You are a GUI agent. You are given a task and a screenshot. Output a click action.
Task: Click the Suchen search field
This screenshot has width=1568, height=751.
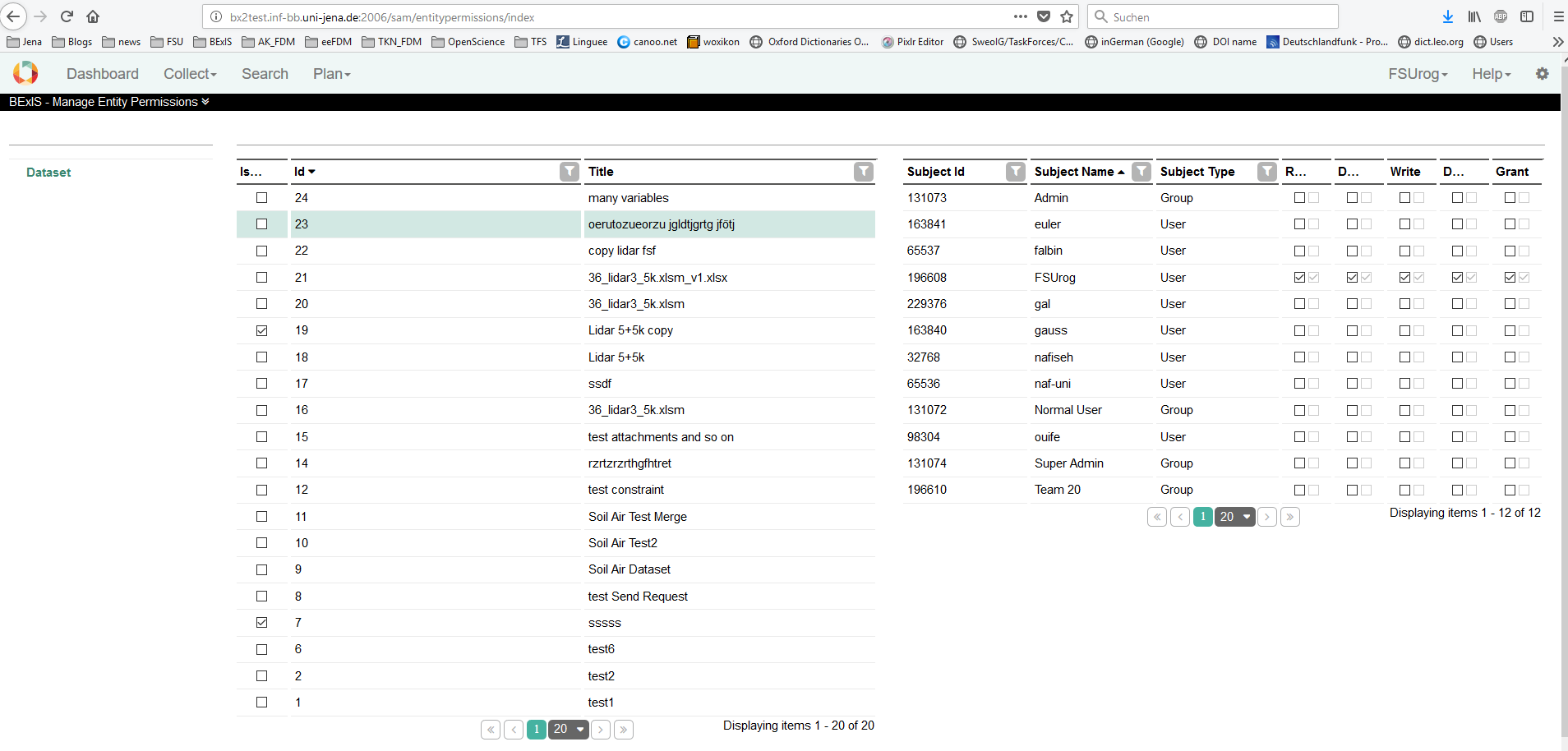1212,16
